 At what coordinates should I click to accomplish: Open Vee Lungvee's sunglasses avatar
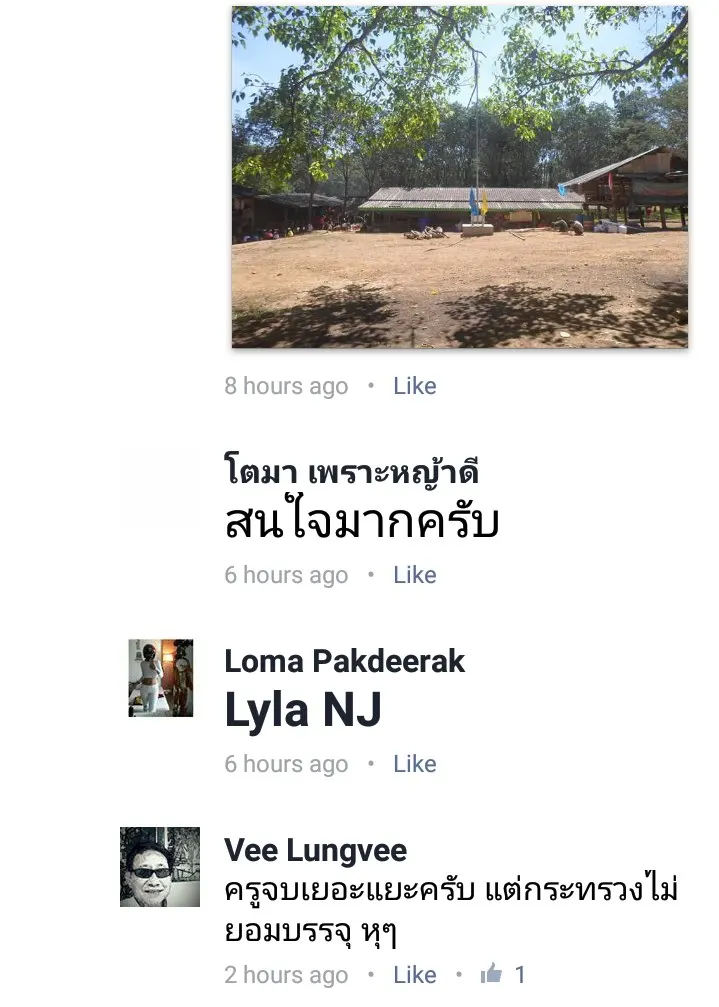click(x=160, y=867)
